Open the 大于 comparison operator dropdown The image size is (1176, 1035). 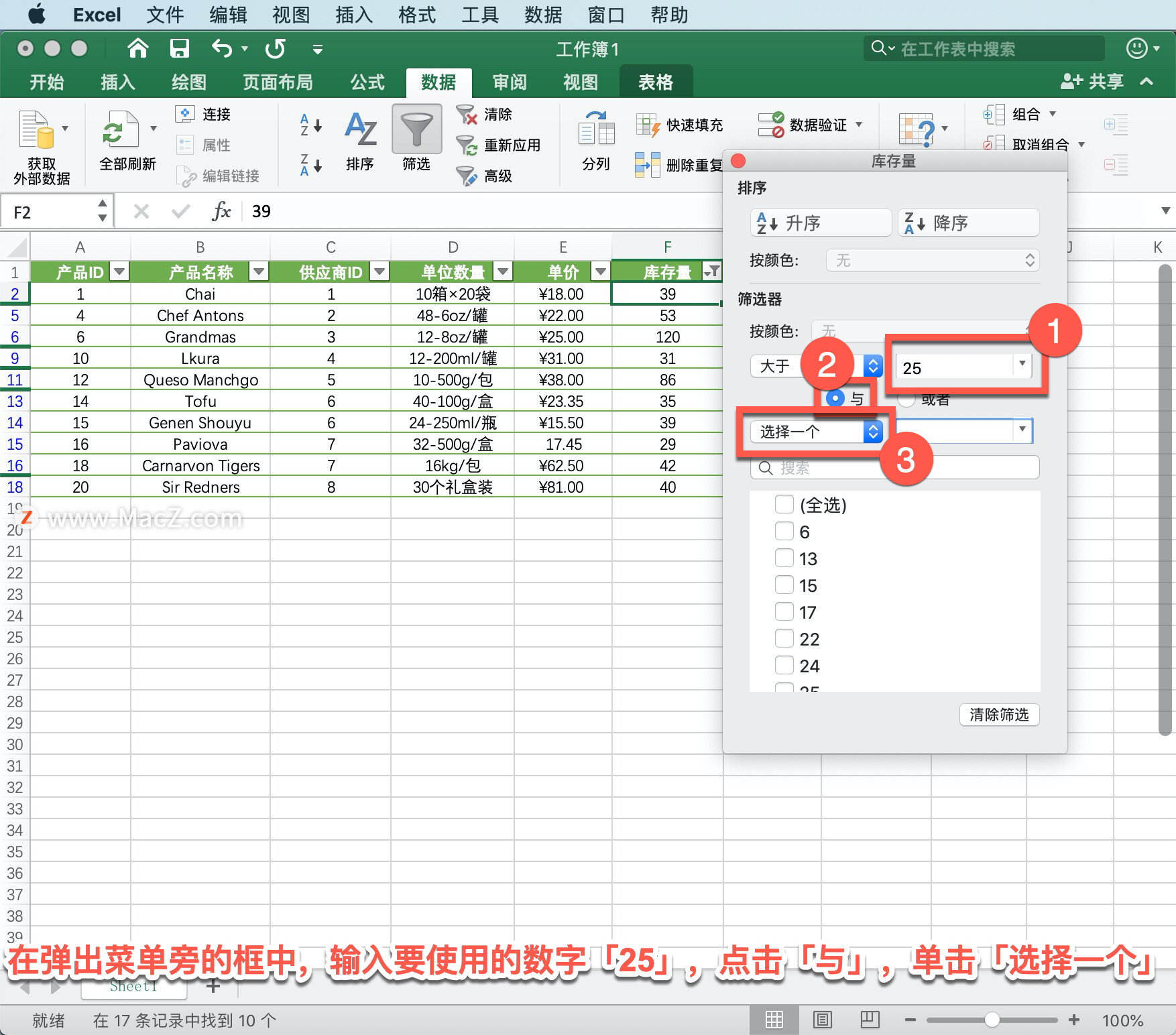[816, 366]
